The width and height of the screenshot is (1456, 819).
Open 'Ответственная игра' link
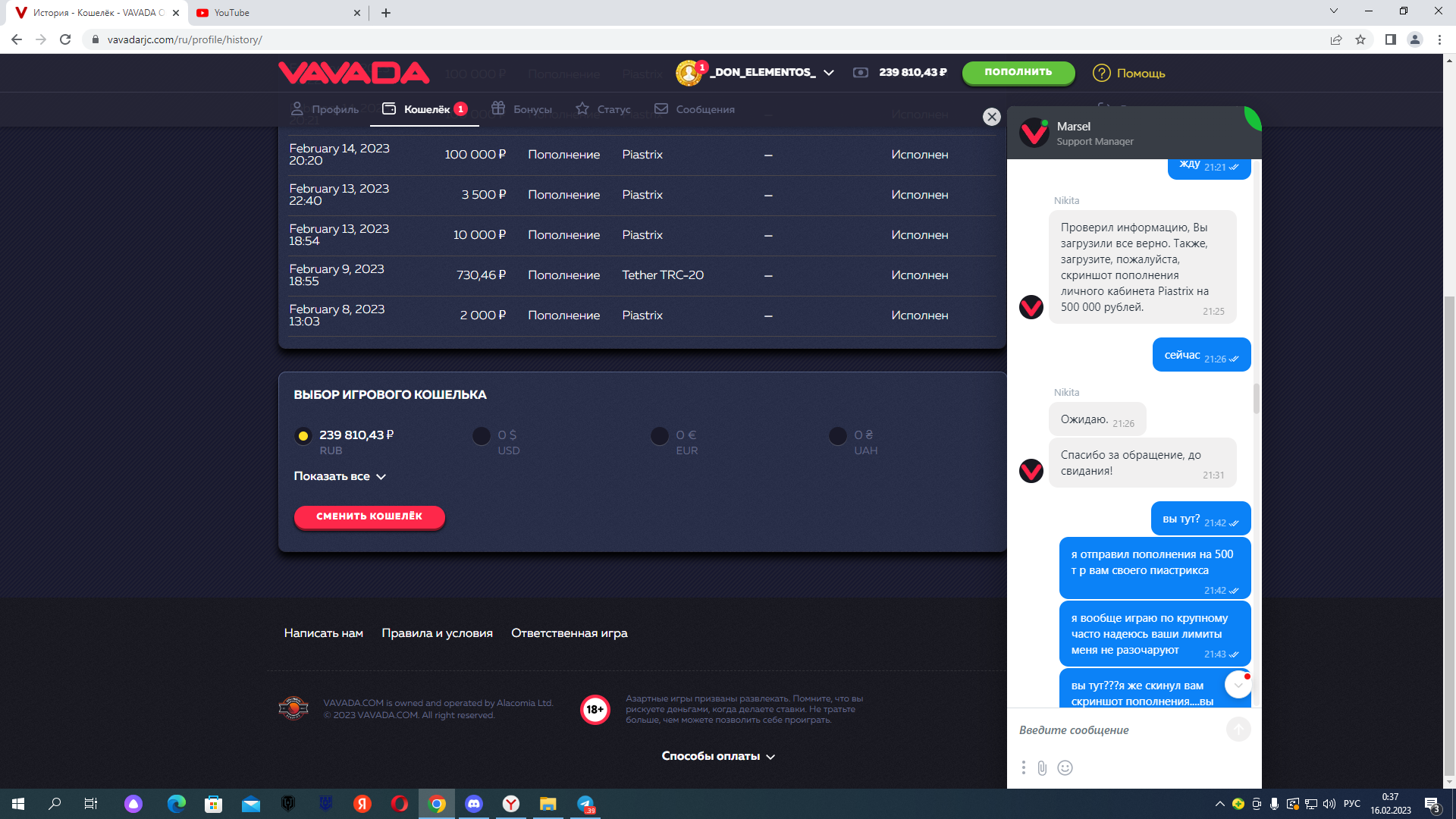[x=570, y=633]
